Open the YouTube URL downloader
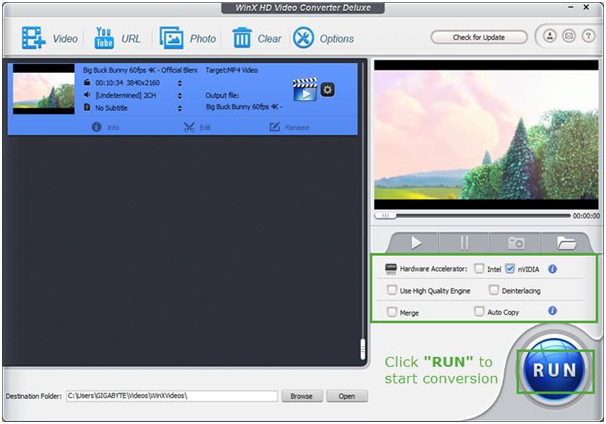 tap(104, 39)
